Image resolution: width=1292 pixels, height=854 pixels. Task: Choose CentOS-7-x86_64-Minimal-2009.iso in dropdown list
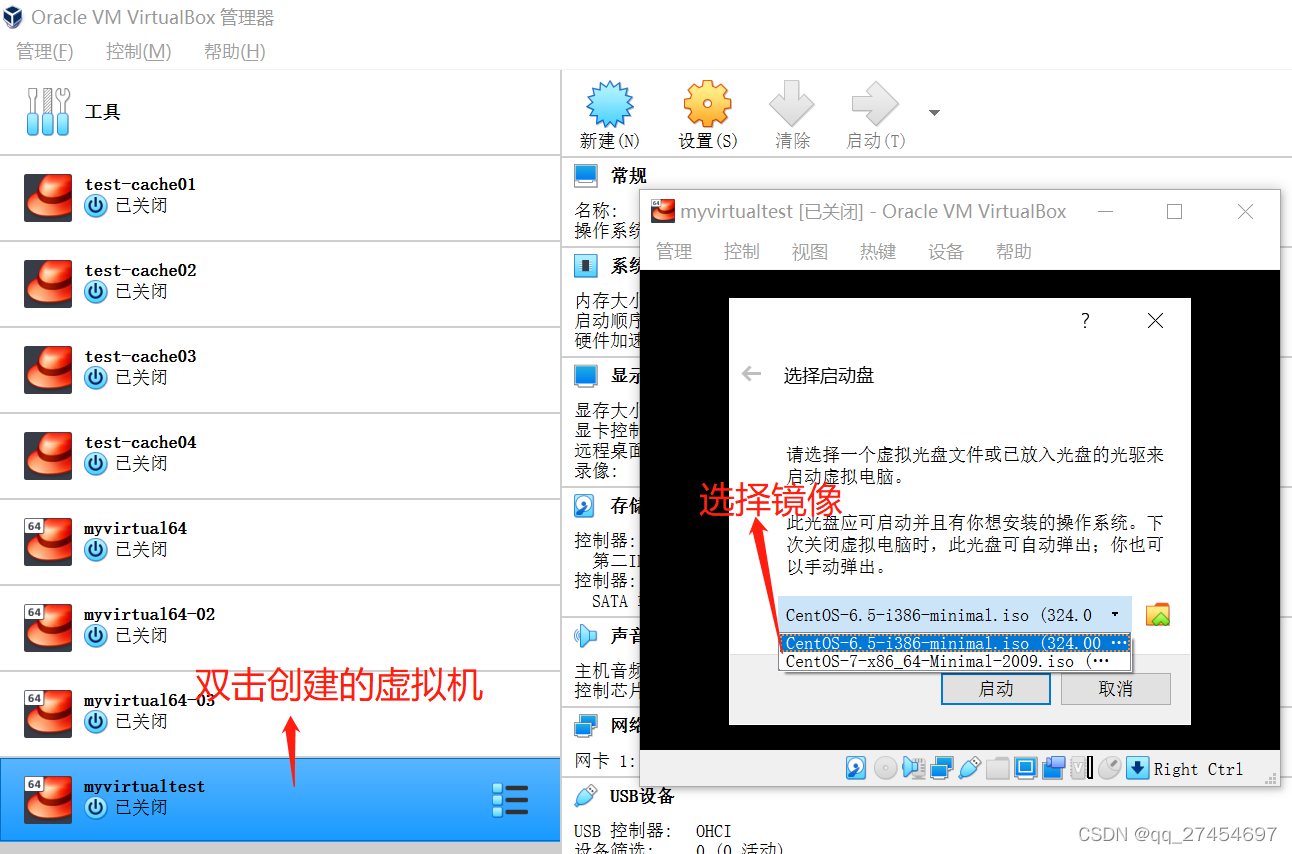(955, 661)
